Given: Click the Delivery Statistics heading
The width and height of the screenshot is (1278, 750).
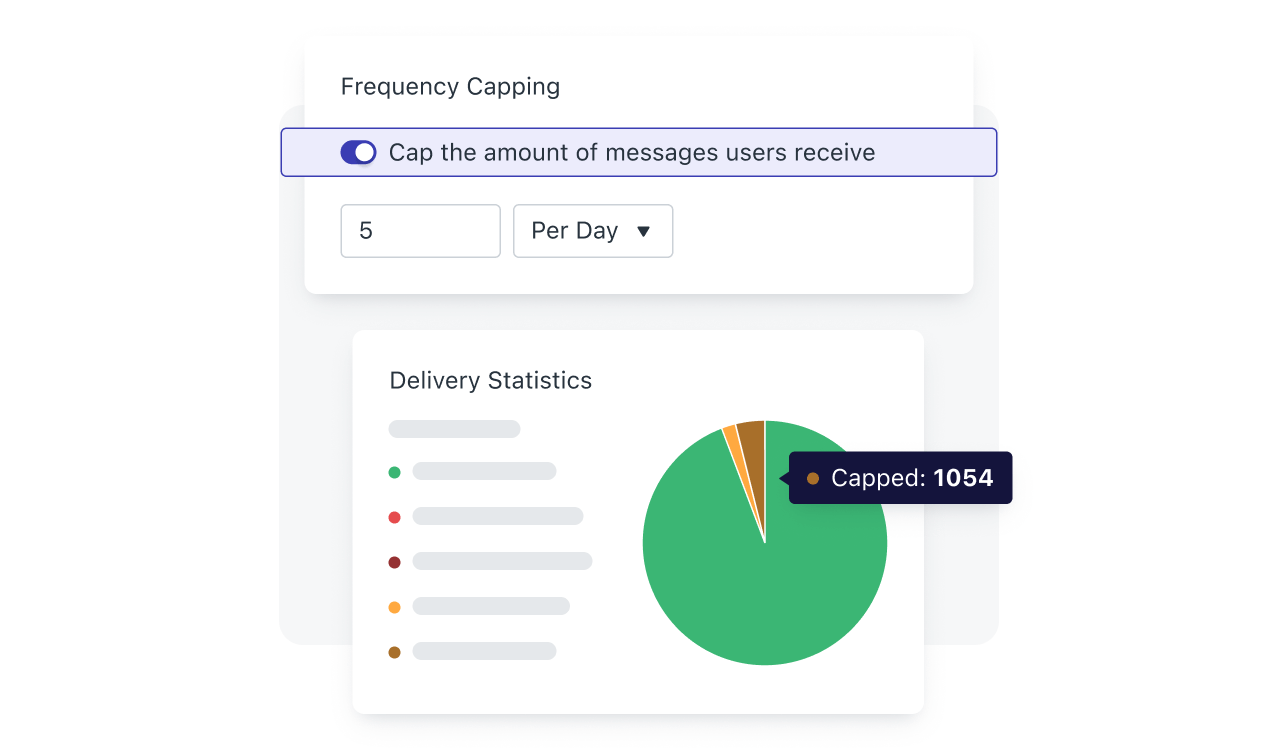Looking at the screenshot, I should click(490, 381).
